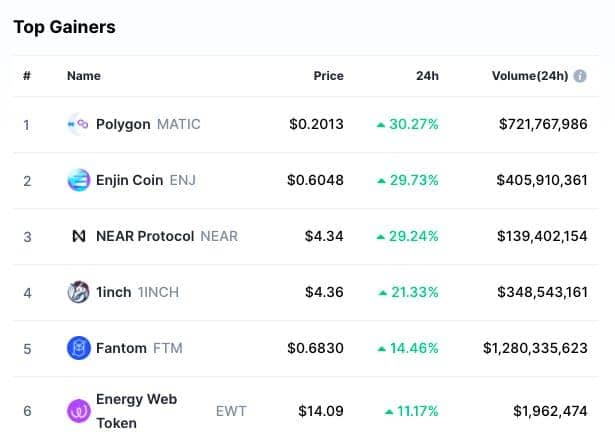The height and width of the screenshot is (434, 615).
Task: Open the Enjin Coin page link
Action: pos(129,180)
